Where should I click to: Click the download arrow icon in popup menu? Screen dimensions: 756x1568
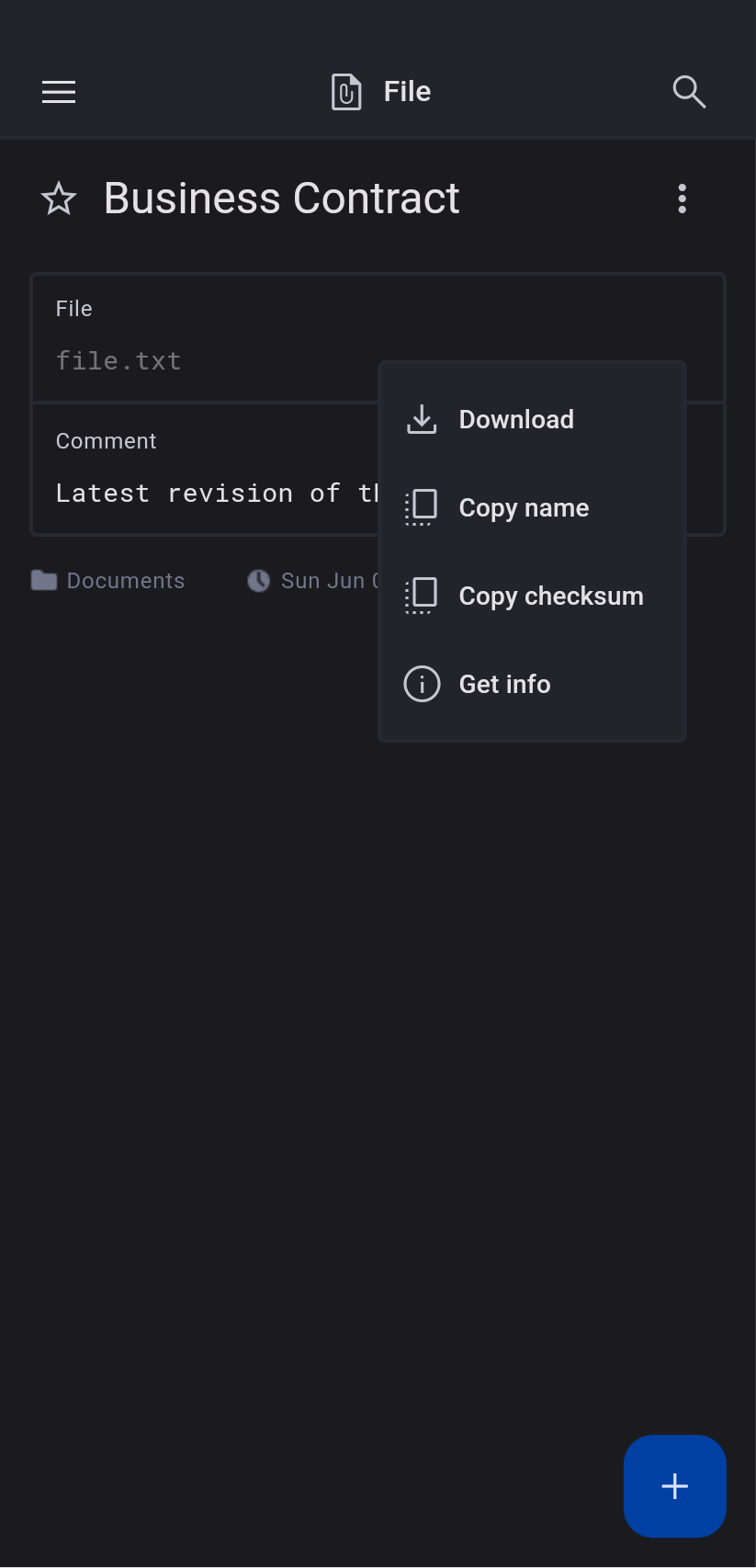(x=422, y=419)
